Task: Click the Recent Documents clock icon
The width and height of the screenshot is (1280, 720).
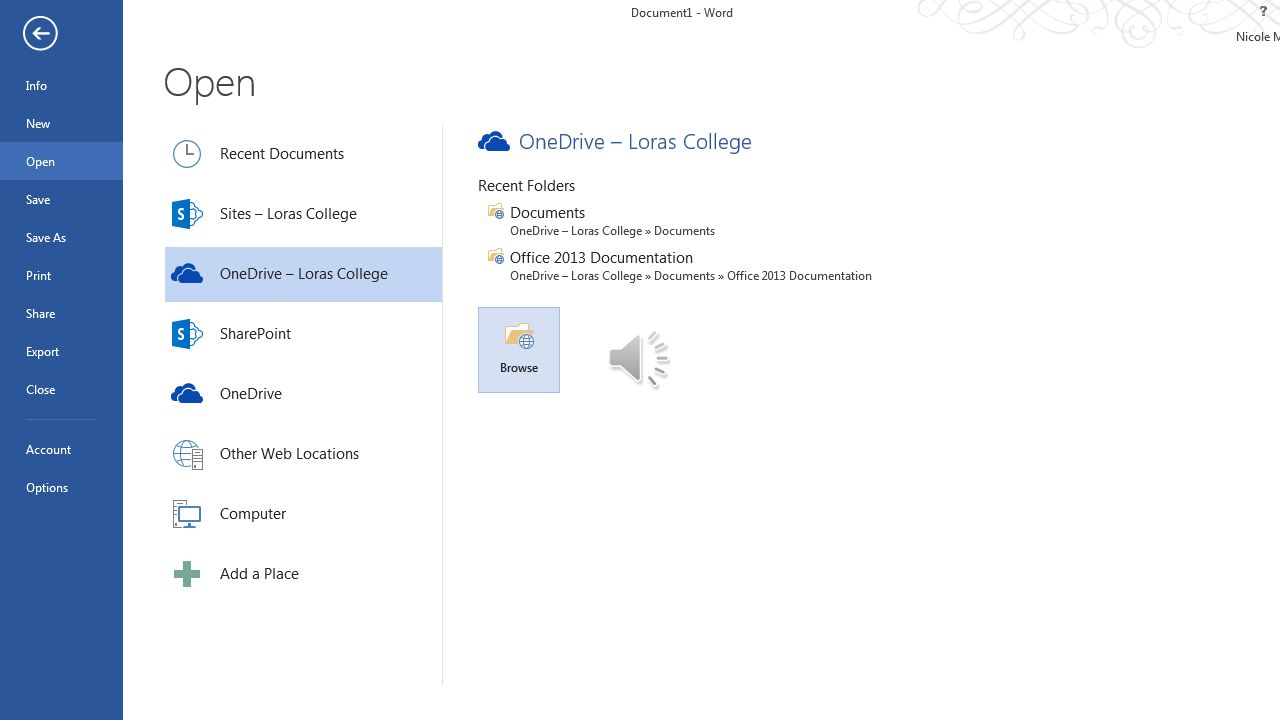Action: coord(187,154)
